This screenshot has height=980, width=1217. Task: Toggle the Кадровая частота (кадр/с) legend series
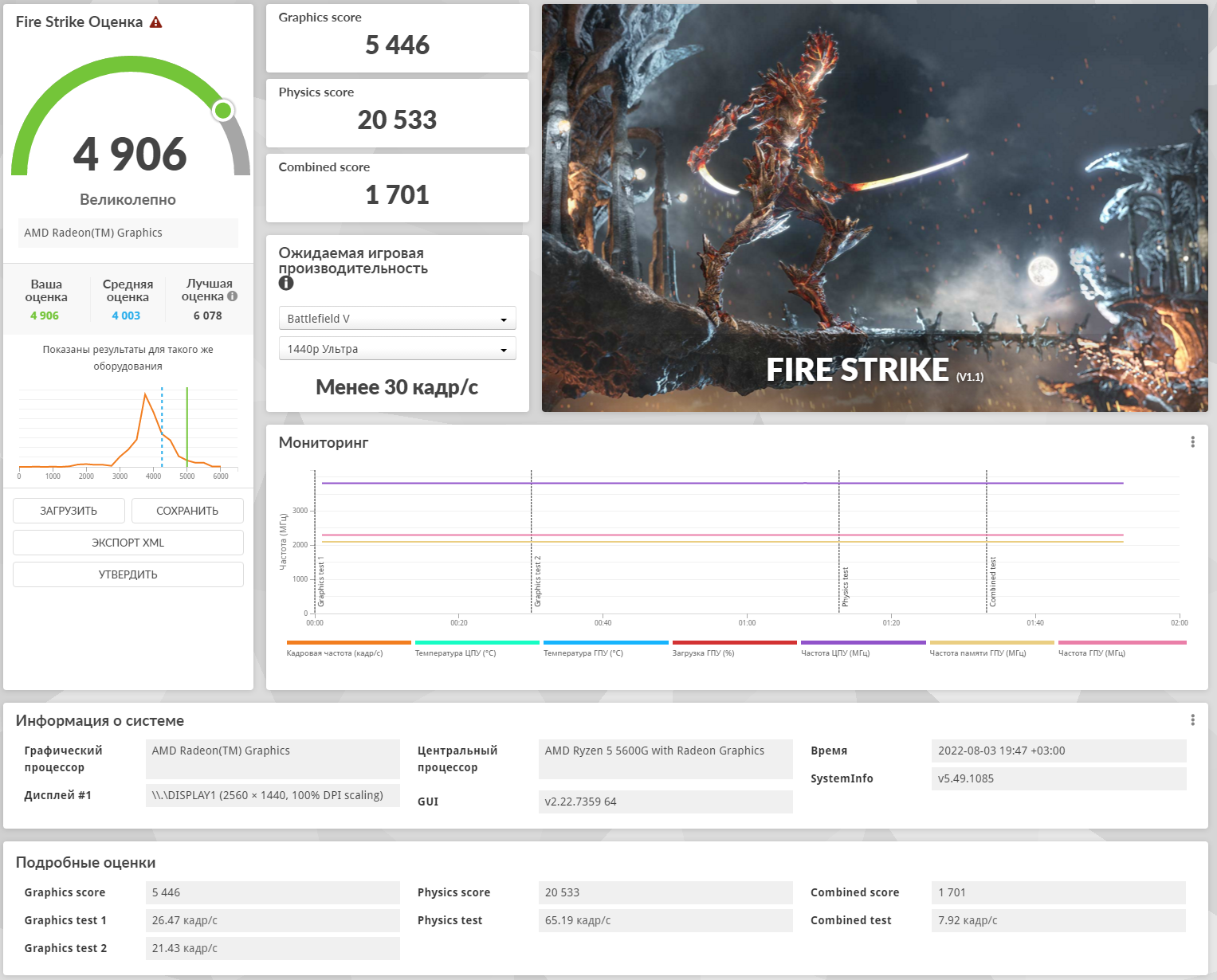pos(348,649)
